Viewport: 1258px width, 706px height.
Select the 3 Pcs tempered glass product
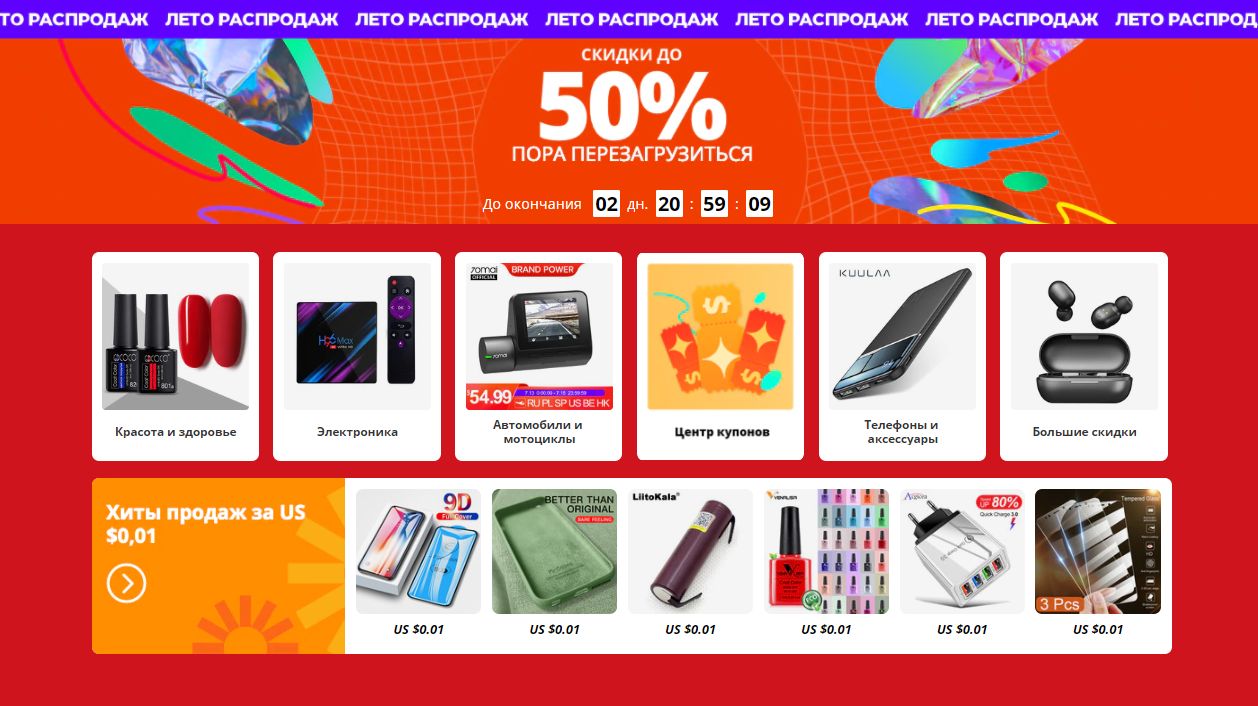click(x=1098, y=551)
